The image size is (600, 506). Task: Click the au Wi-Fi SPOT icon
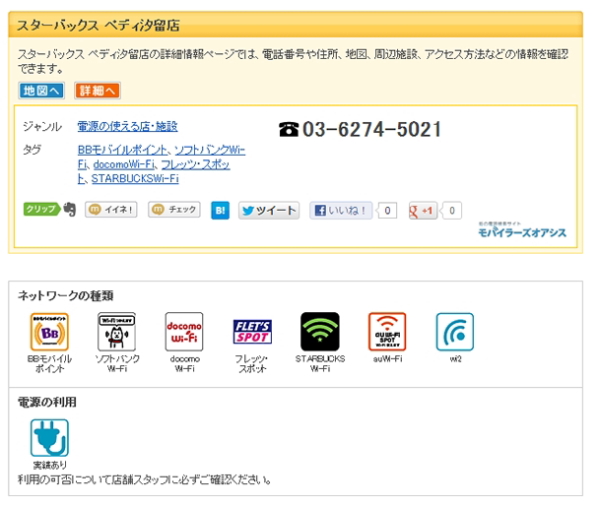387,332
